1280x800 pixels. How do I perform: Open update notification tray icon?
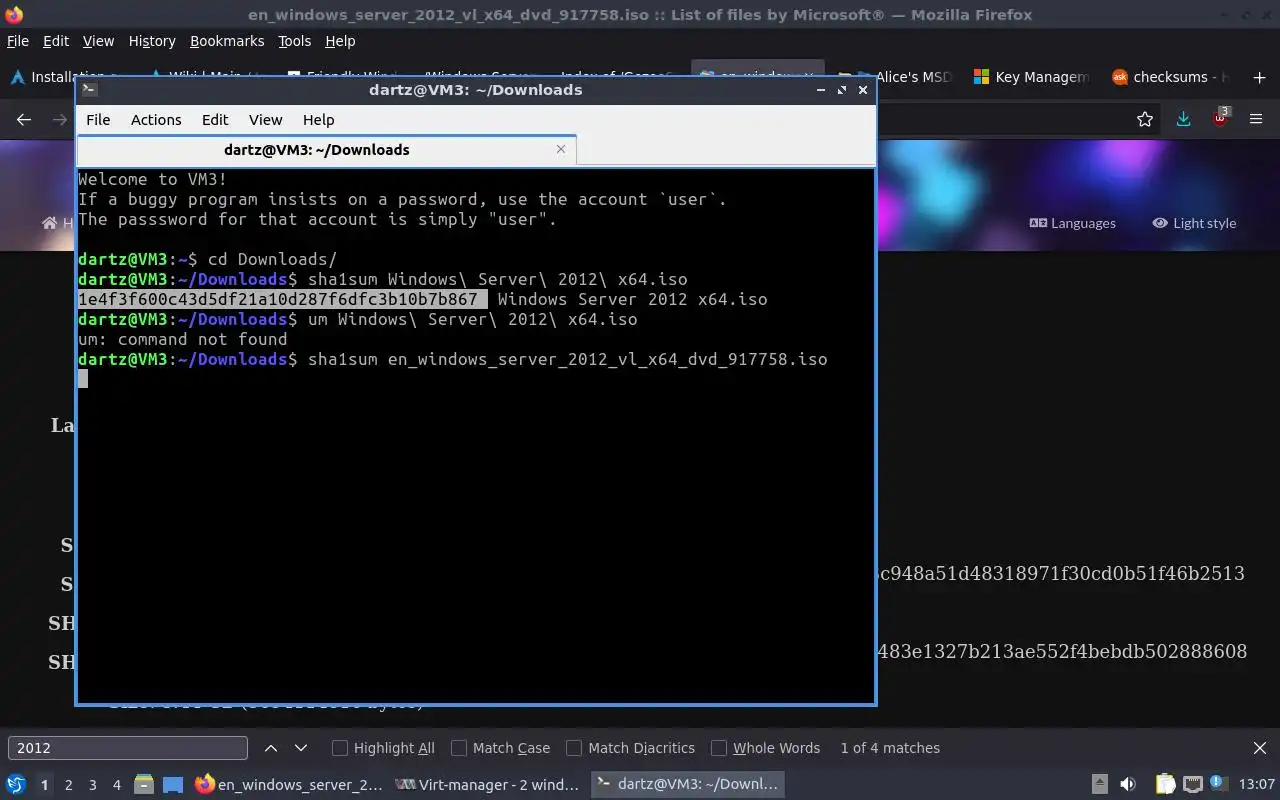pos(1218,783)
